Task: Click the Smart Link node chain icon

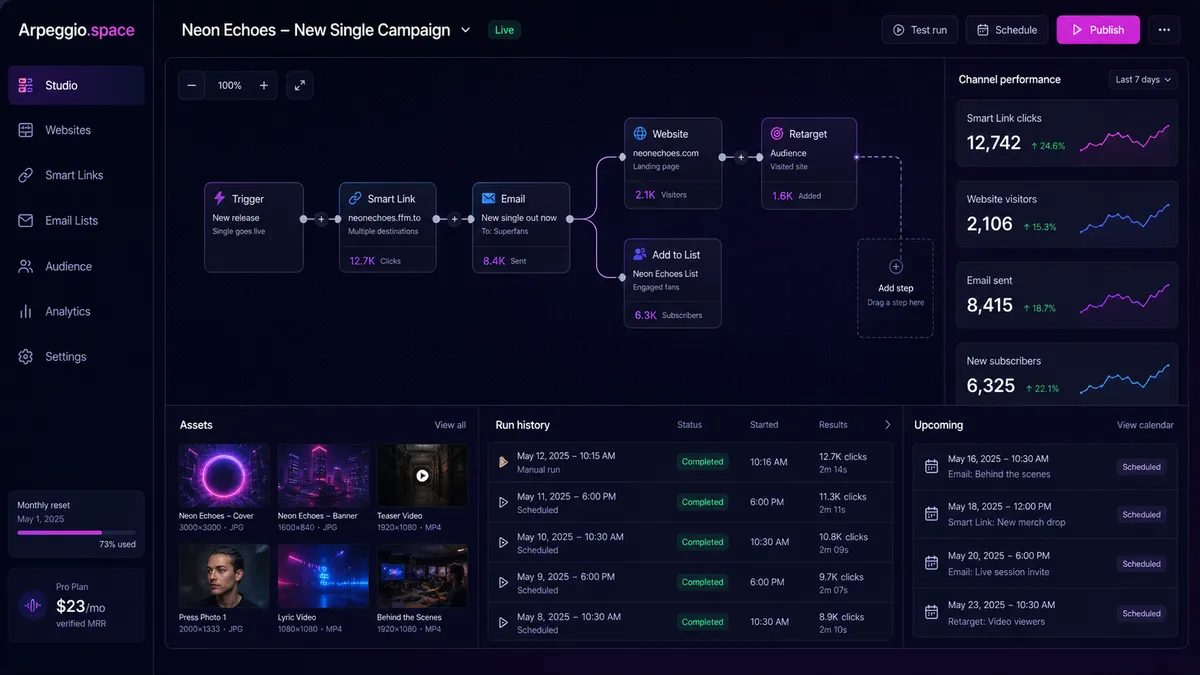Action: tap(354, 198)
